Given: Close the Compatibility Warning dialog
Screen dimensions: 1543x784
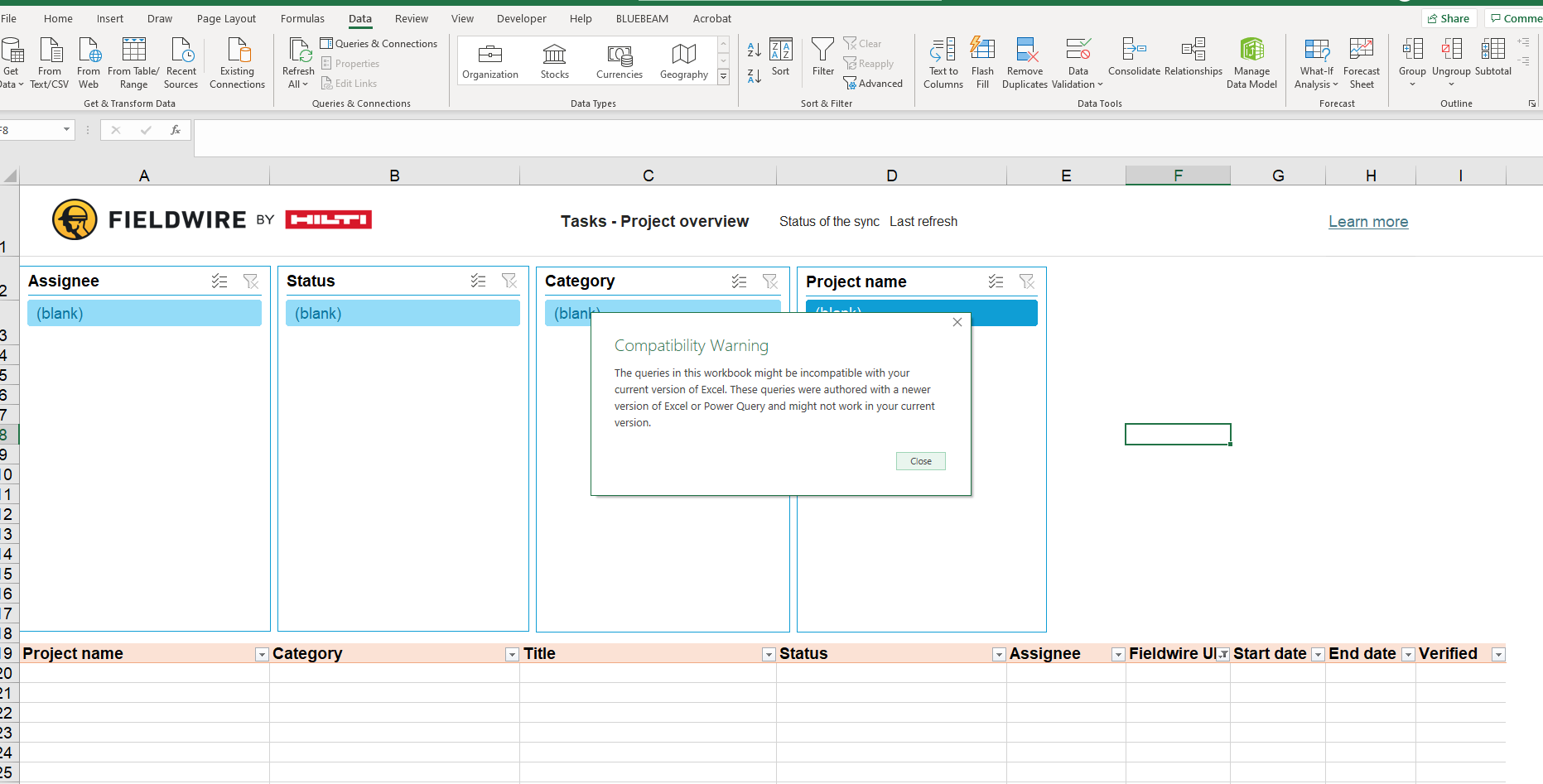Looking at the screenshot, I should (920, 461).
